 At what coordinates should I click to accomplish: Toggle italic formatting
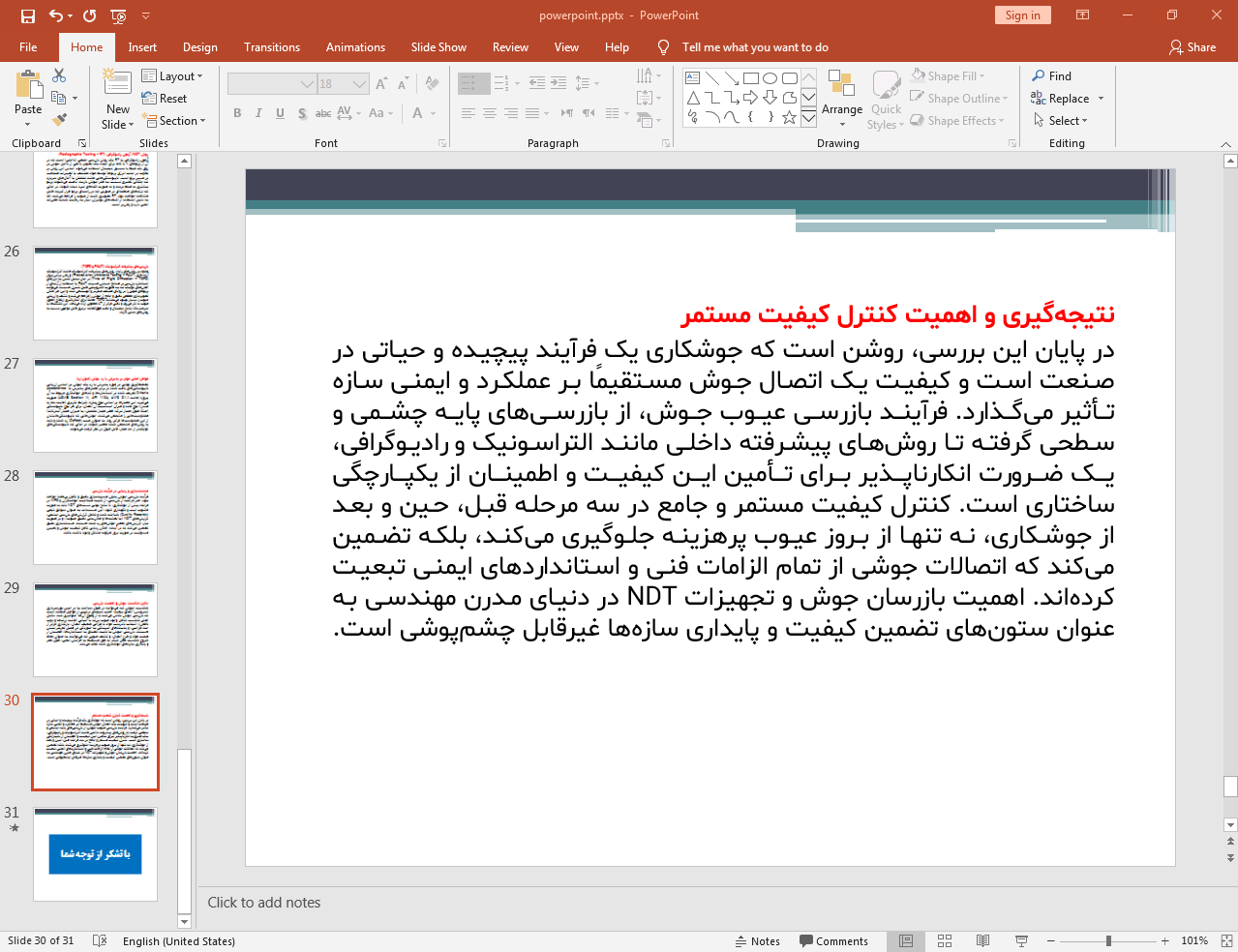click(x=257, y=113)
